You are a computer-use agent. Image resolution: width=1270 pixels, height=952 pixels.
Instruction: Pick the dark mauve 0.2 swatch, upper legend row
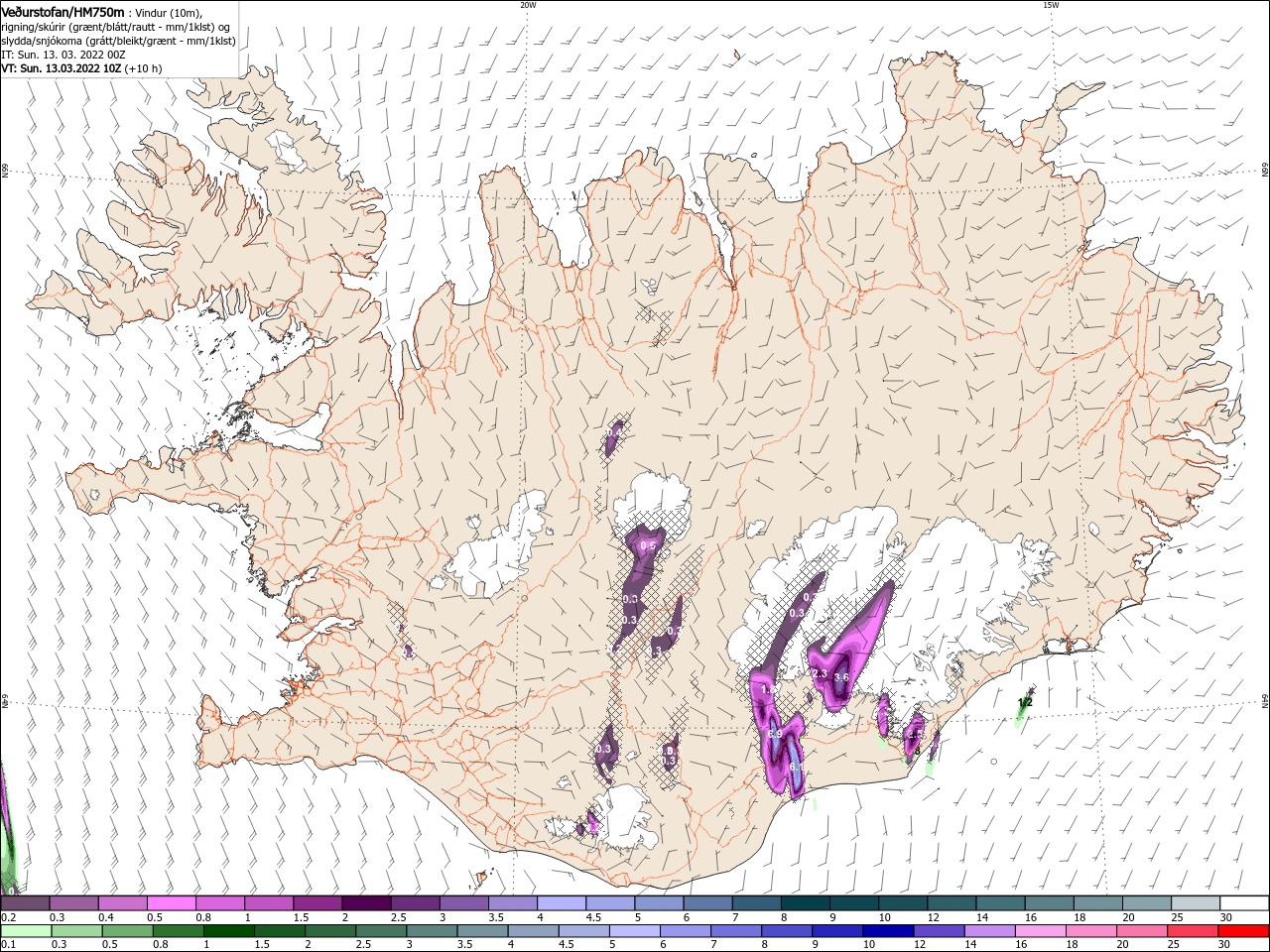[25, 902]
